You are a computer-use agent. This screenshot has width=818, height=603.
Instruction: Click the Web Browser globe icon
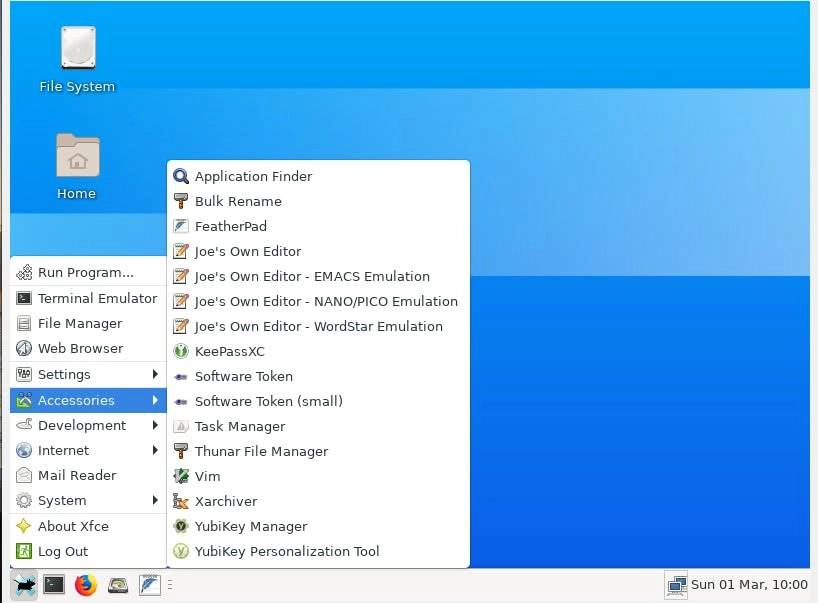tap(24, 348)
